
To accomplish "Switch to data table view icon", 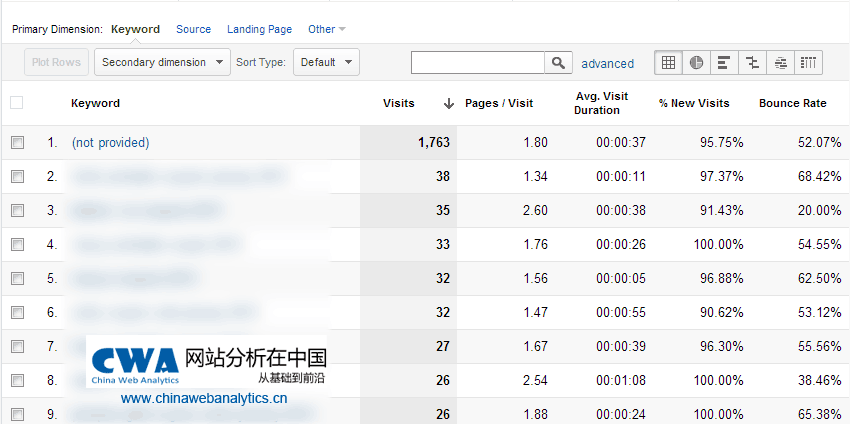I will [669, 63].
